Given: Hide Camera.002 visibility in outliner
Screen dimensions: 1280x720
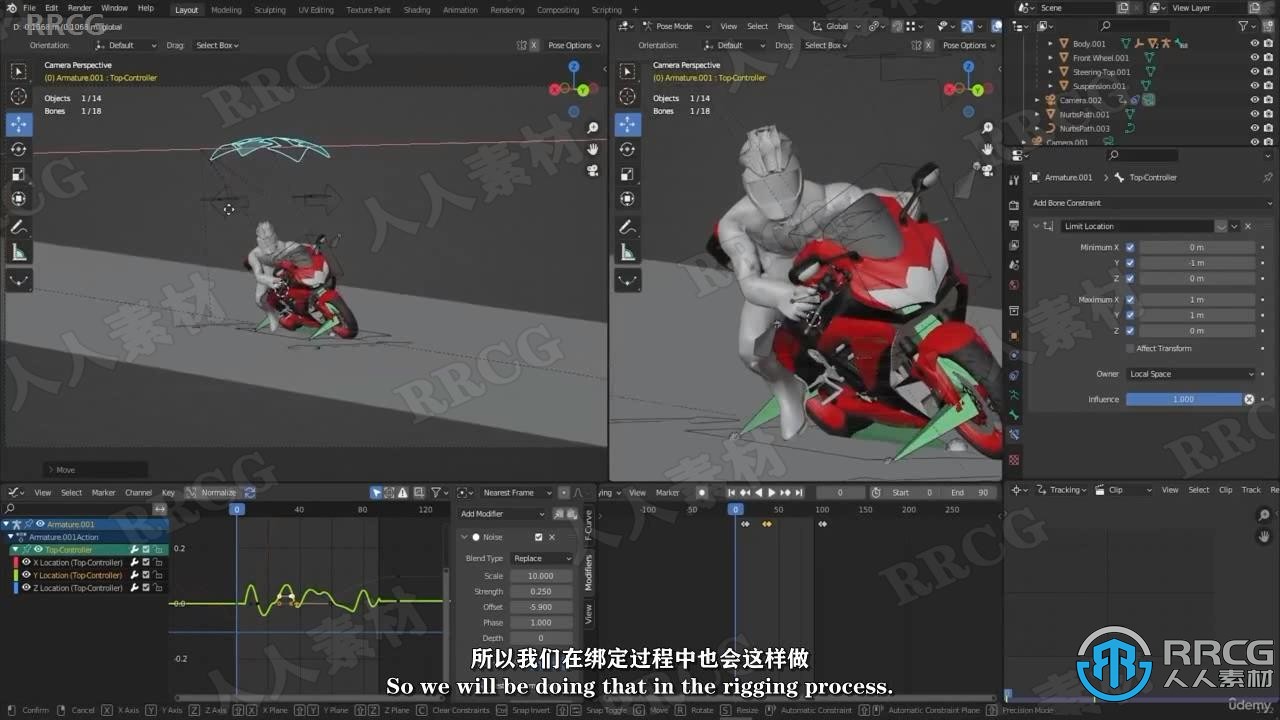Looking at the screenshot, I should (1255, 100).
